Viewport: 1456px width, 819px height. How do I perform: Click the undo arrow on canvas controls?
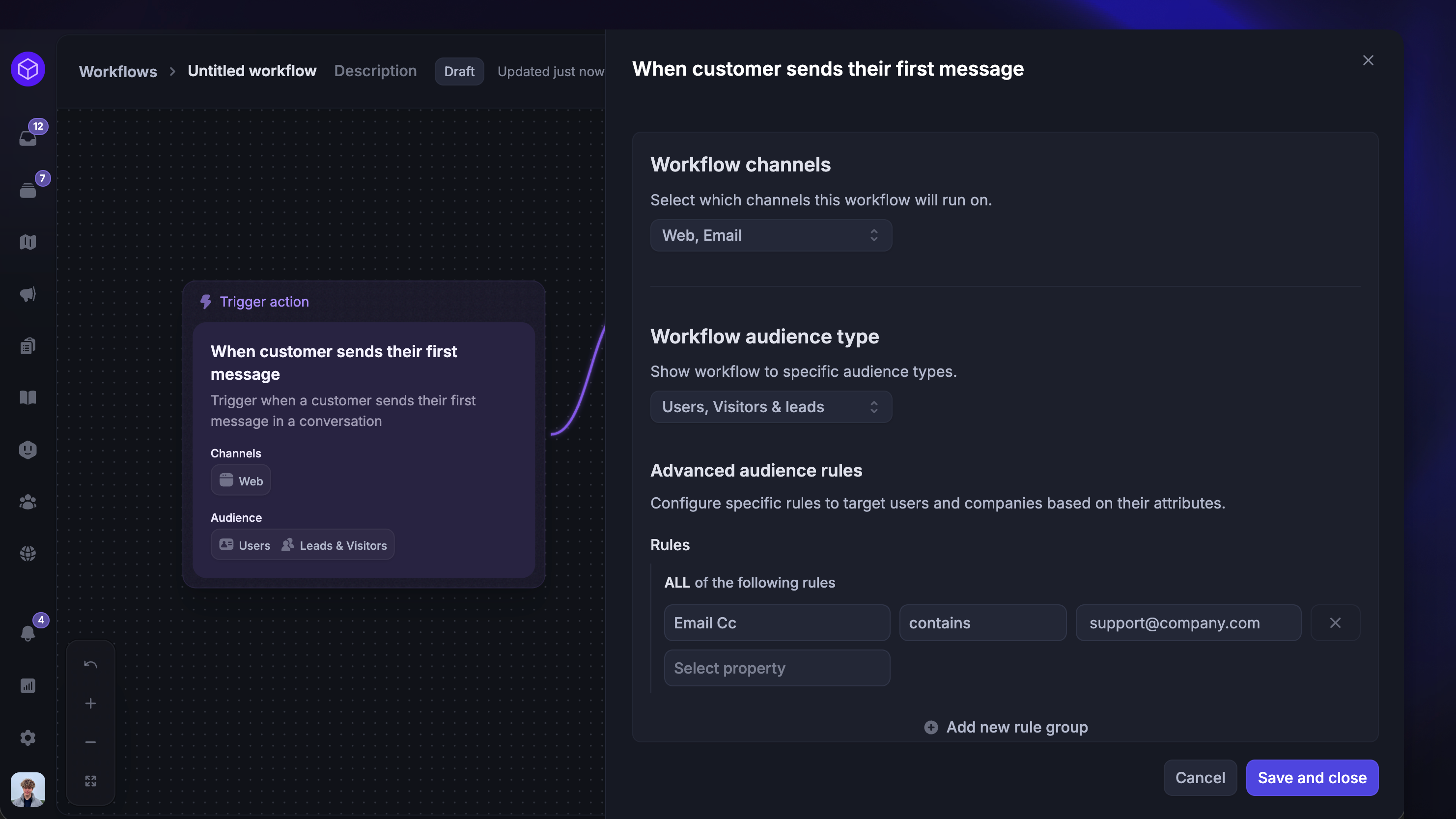click(x=90, y=664)
